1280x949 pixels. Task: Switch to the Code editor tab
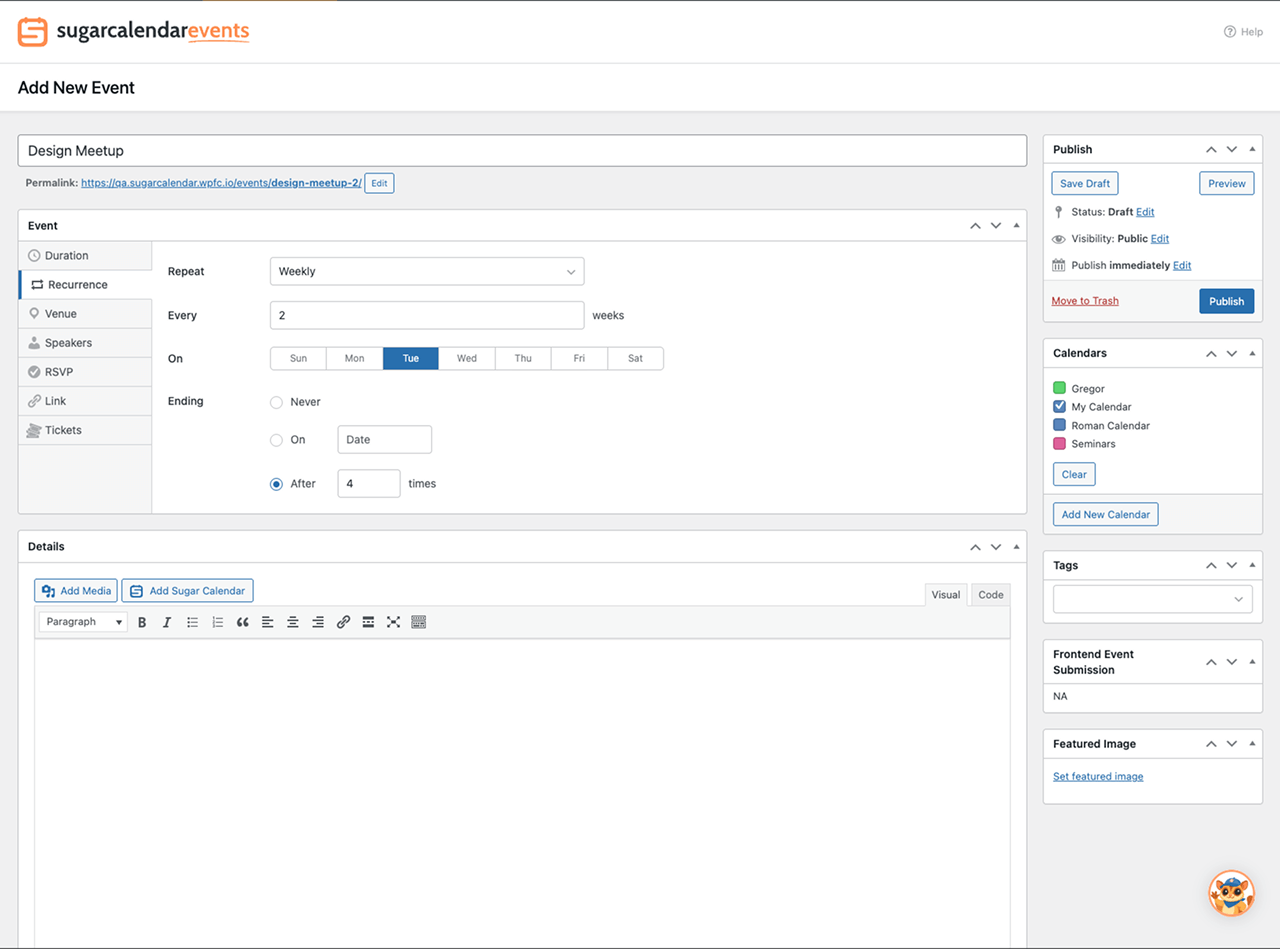pos(990,595)
